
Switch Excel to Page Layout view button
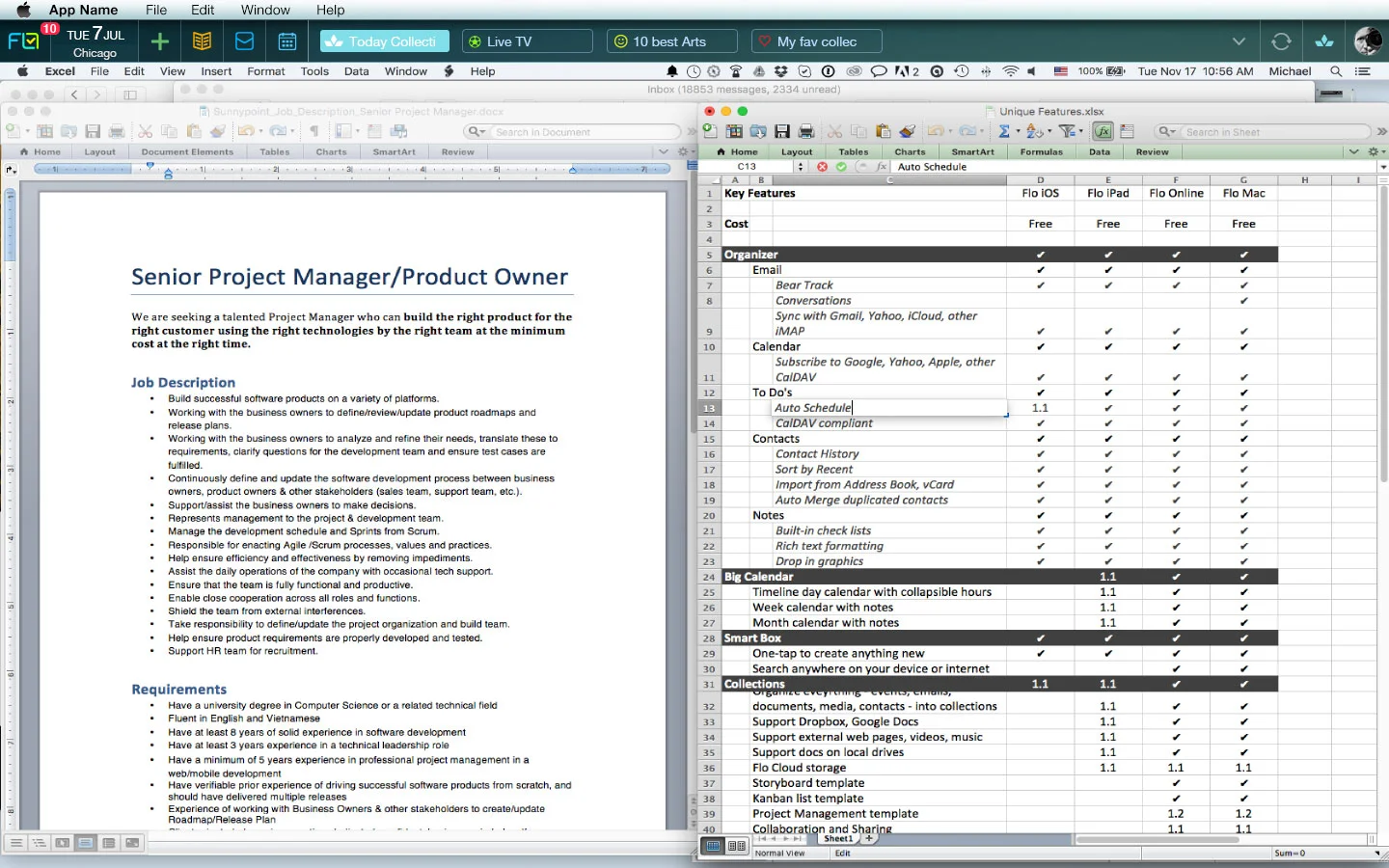pyautogui.click(x=737, y=846)
